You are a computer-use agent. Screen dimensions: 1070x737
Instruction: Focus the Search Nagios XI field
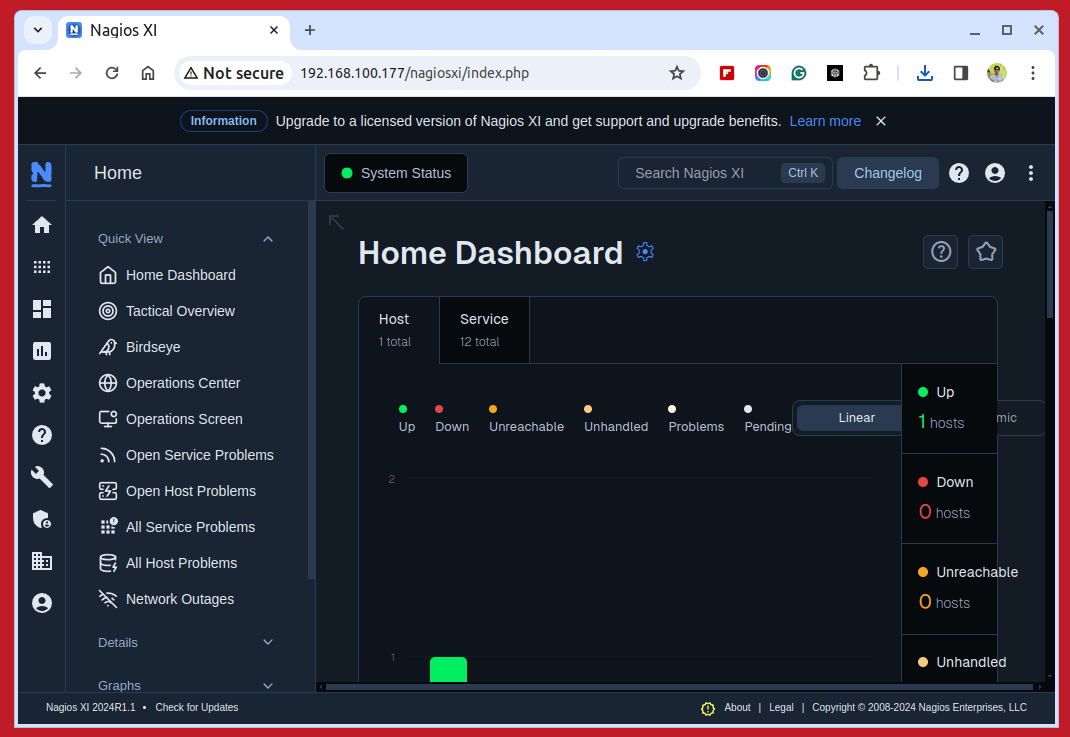coord(700,173)
